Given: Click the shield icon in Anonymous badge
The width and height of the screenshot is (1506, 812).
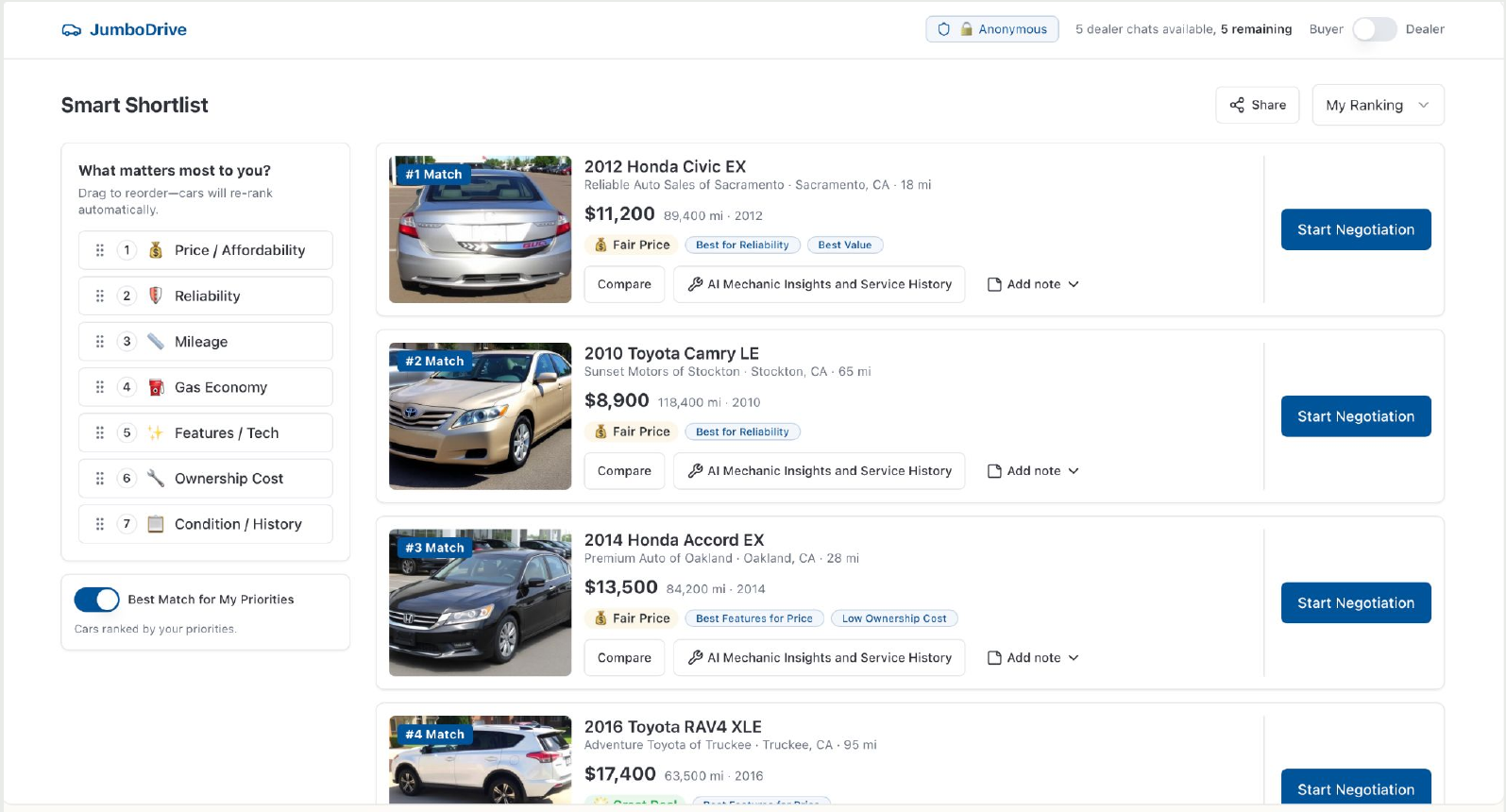Looking at the screenshot, I should (x=943, y=29).
